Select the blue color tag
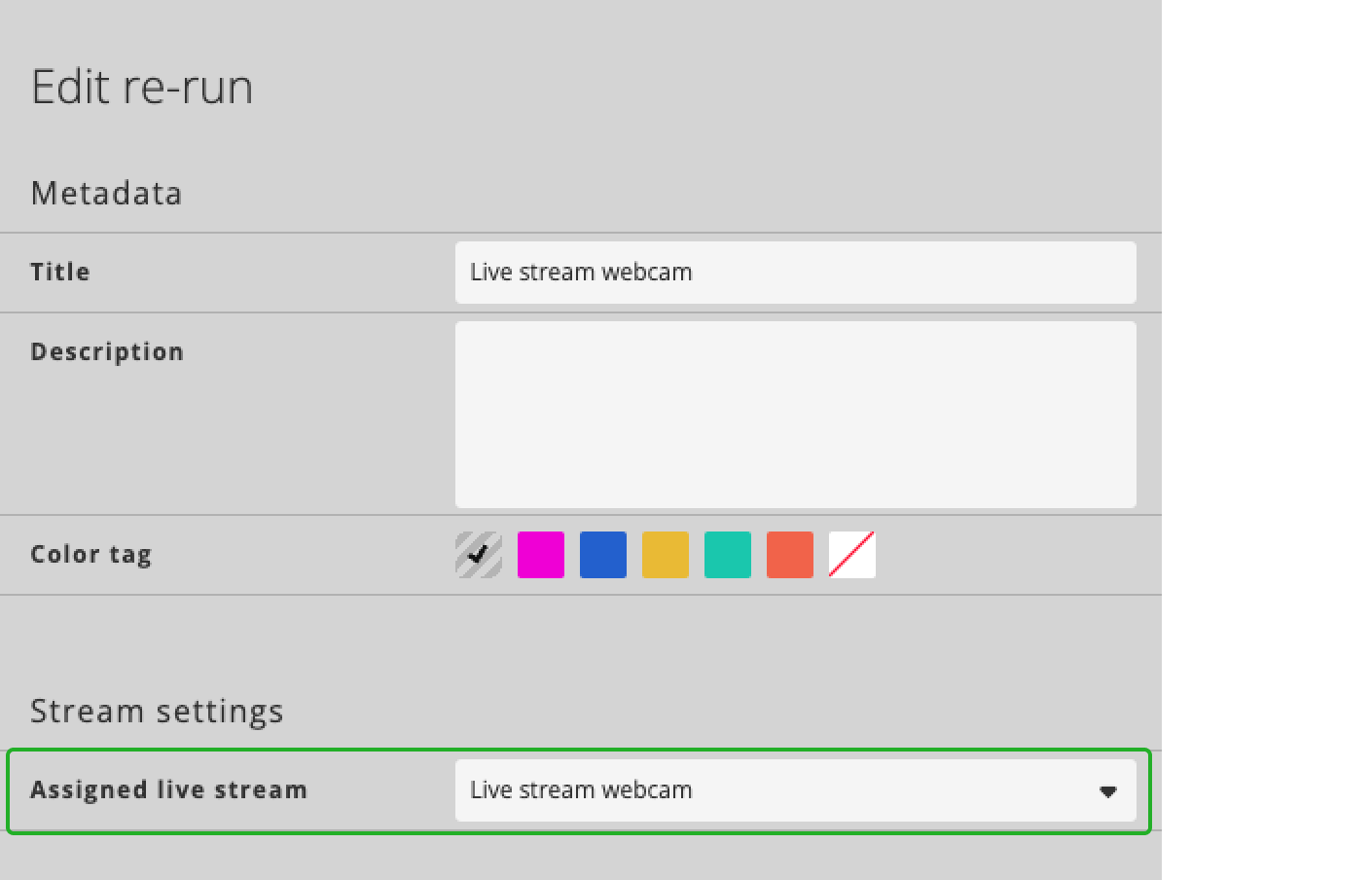 point(603,554)
